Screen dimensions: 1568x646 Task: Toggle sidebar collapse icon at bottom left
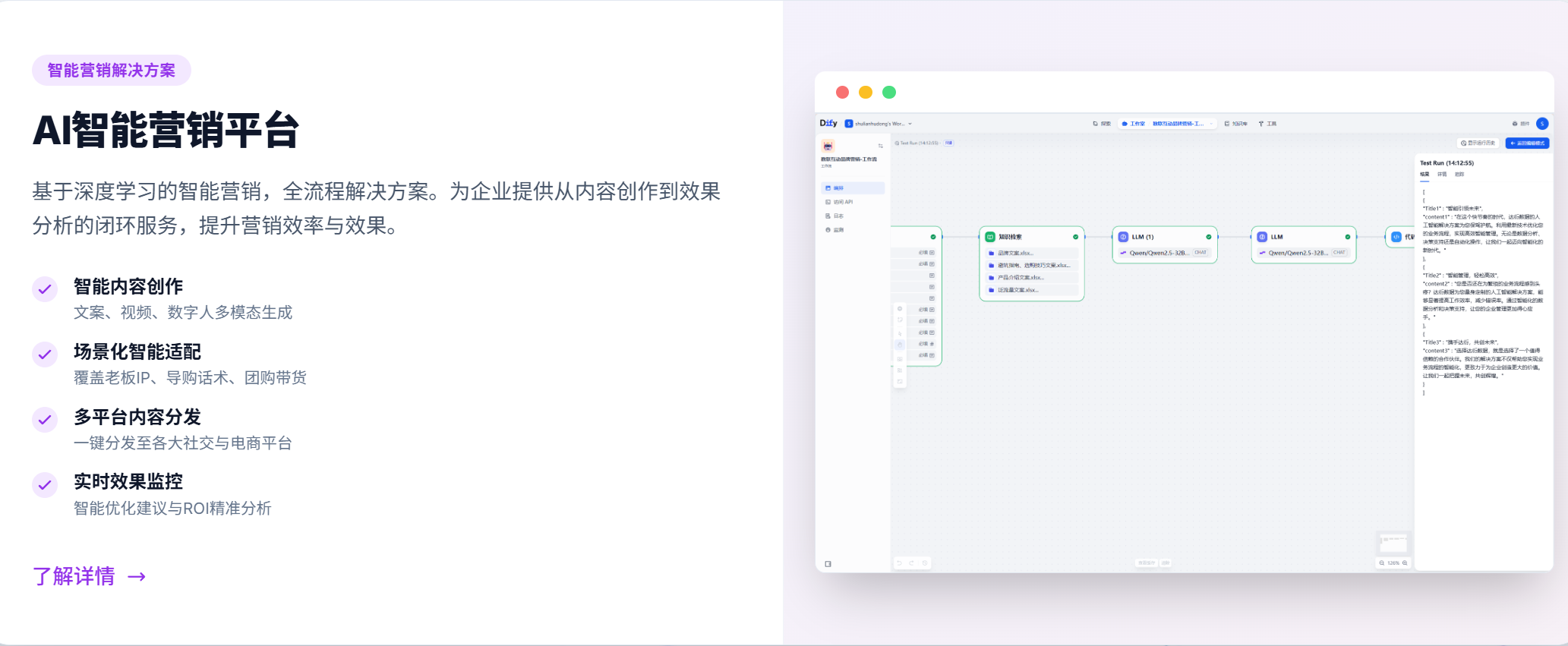click(x=828, y=564)
